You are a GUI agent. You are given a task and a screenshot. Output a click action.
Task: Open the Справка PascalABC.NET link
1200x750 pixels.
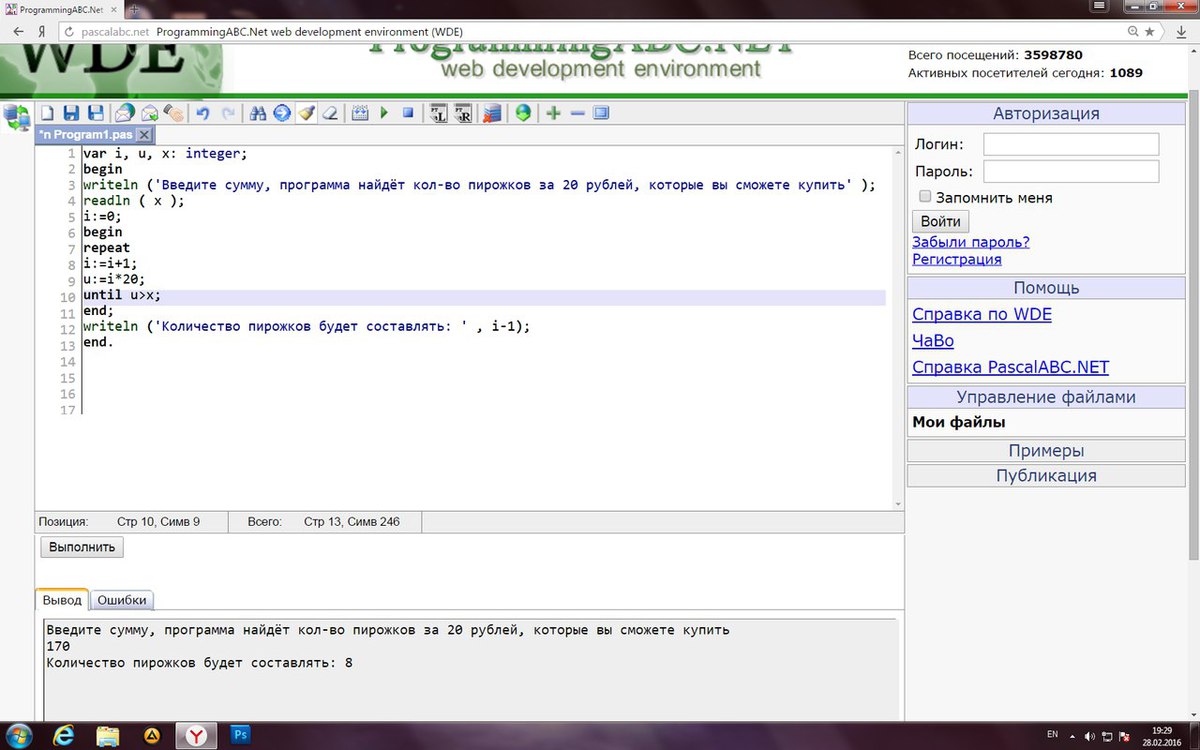[x=1010, y=367]
